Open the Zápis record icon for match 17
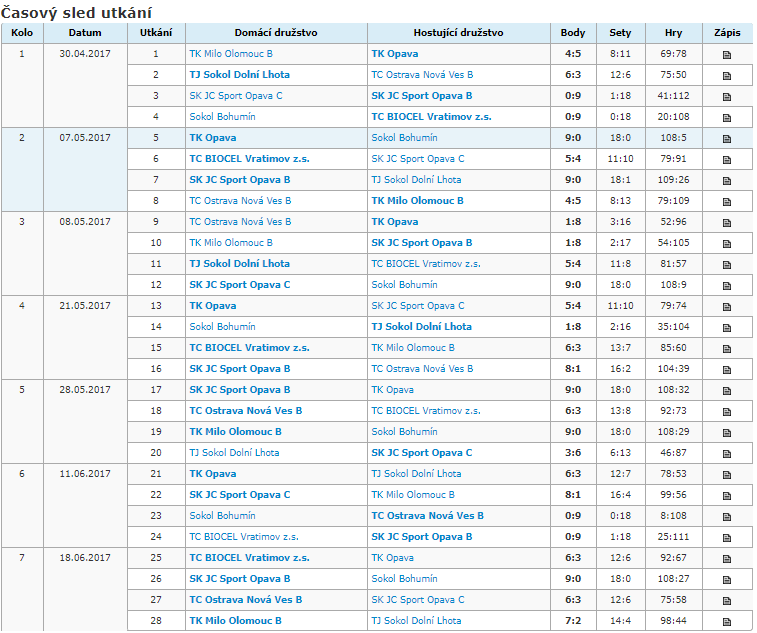The width and height of the screenshot is (757, 633). [x=727, y=391]
